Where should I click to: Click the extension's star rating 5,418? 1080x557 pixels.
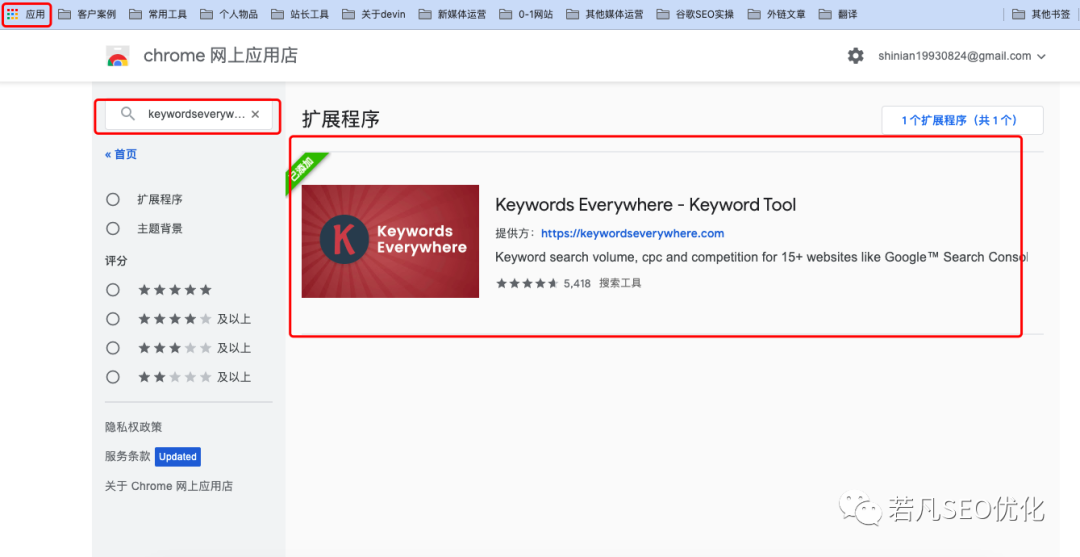tap(543, 283)
